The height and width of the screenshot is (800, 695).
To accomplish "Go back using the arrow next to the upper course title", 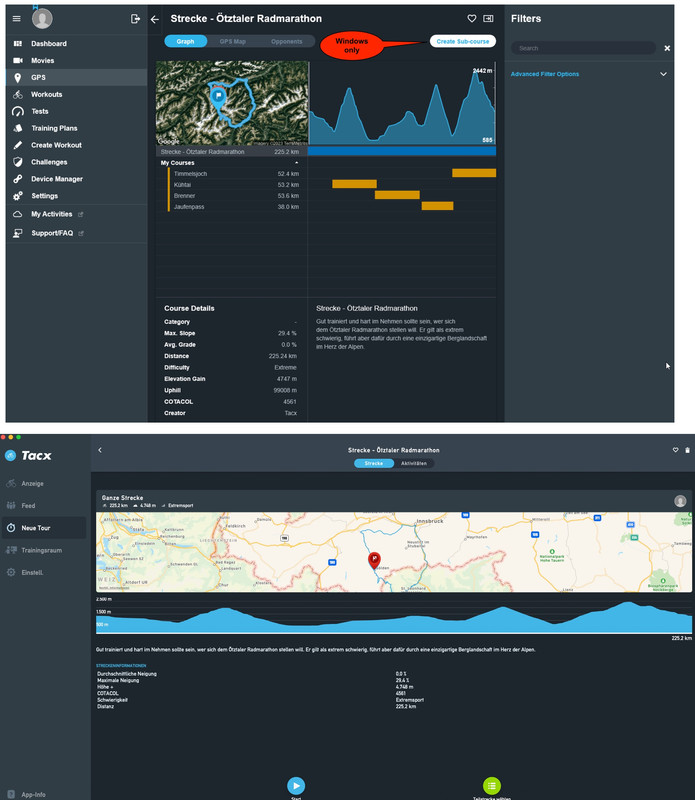I will 155,19.
